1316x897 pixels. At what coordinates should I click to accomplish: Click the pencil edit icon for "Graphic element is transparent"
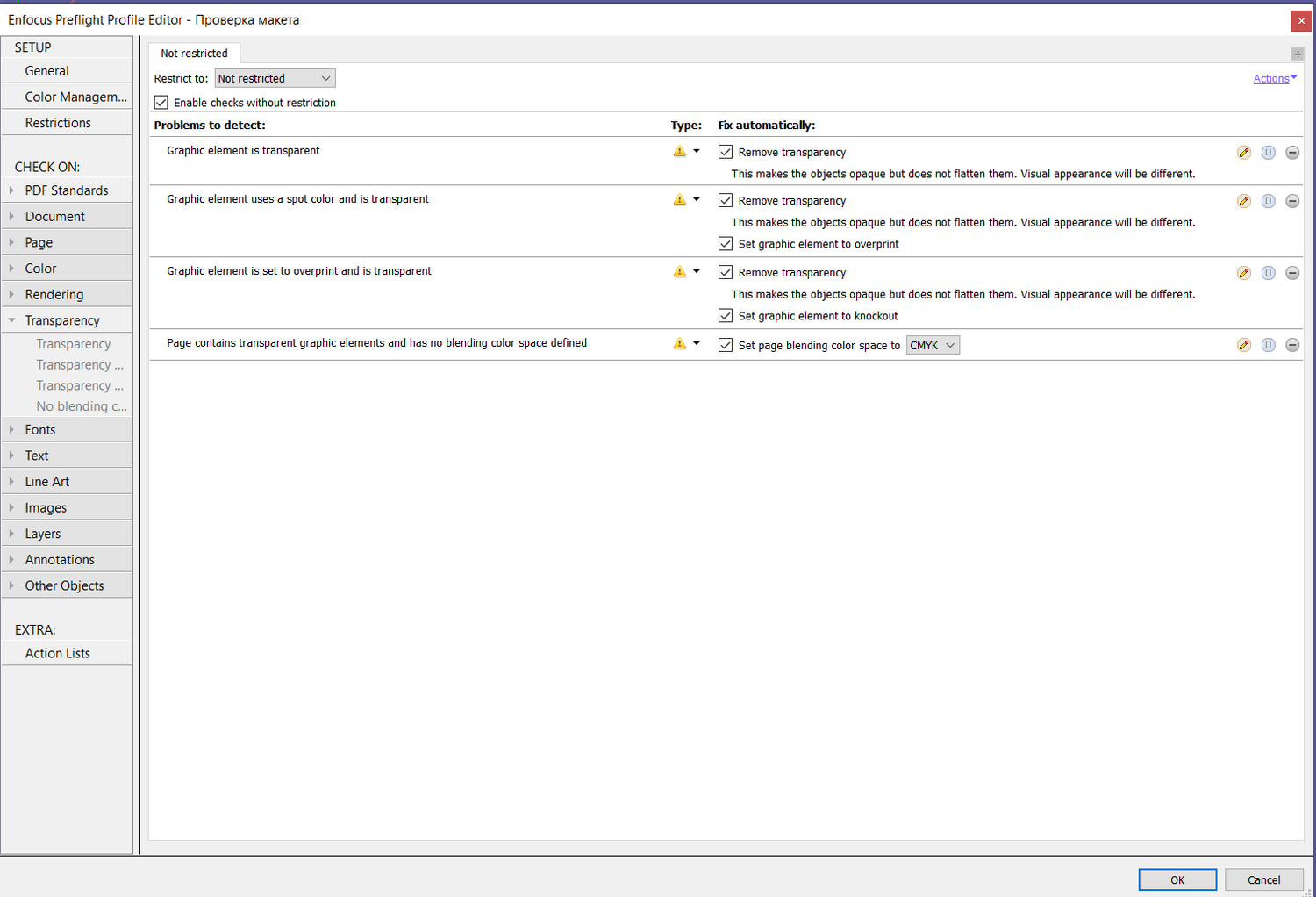[1244, 153]
